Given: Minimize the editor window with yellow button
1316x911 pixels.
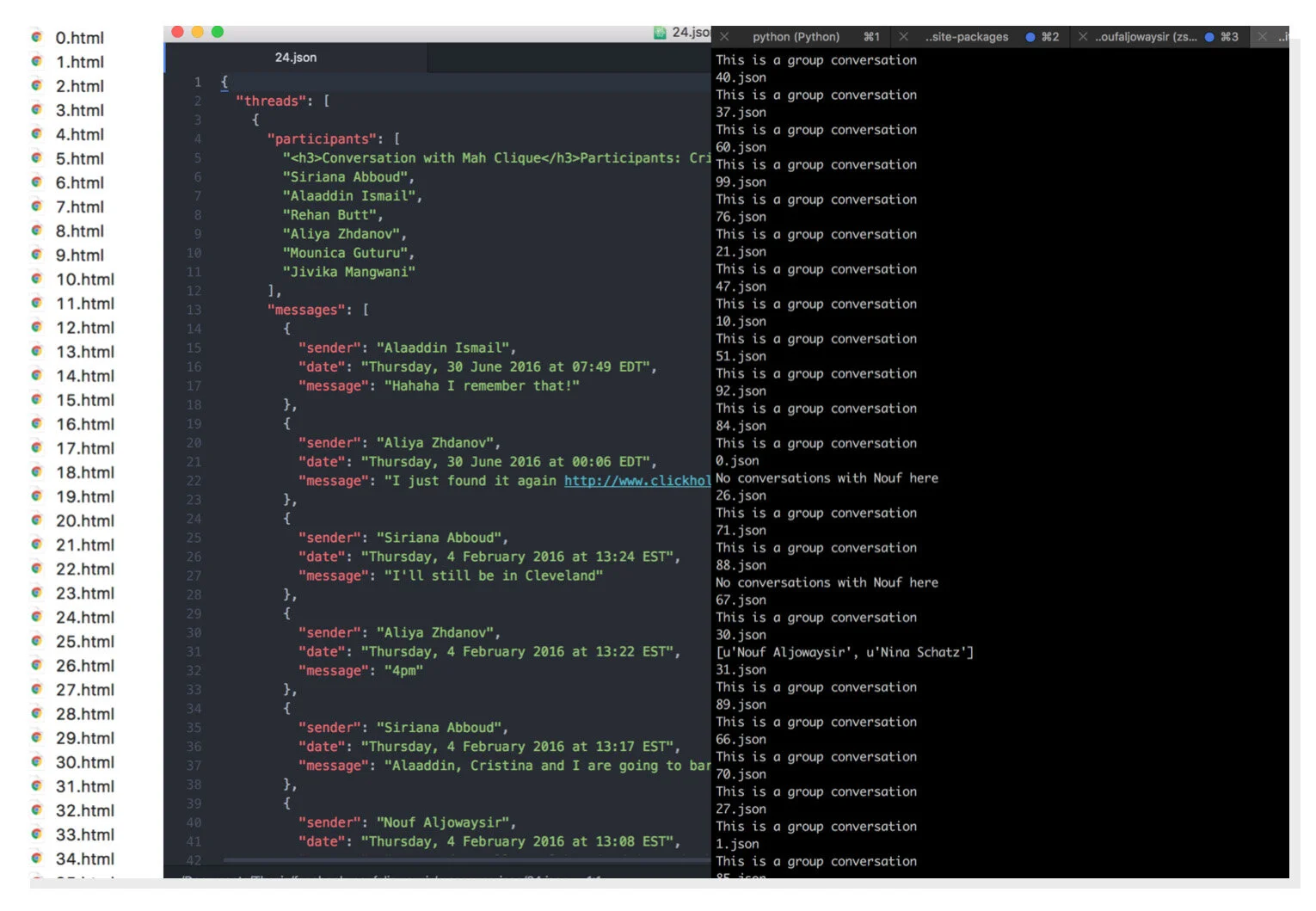Looking at the screenshot, I should pyautogui.click(x=198, y=32).
